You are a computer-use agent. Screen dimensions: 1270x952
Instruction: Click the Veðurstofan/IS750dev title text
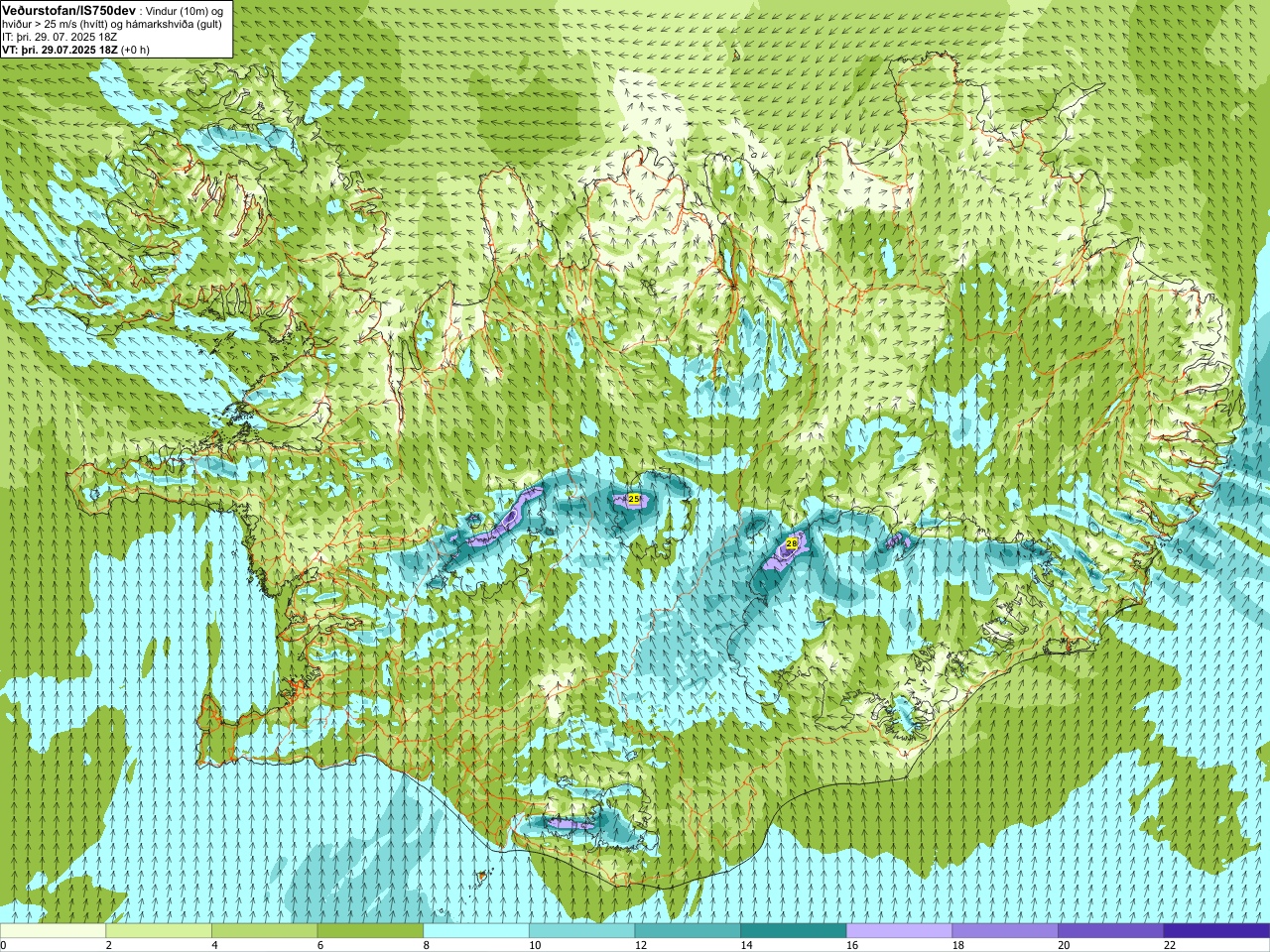69,10
